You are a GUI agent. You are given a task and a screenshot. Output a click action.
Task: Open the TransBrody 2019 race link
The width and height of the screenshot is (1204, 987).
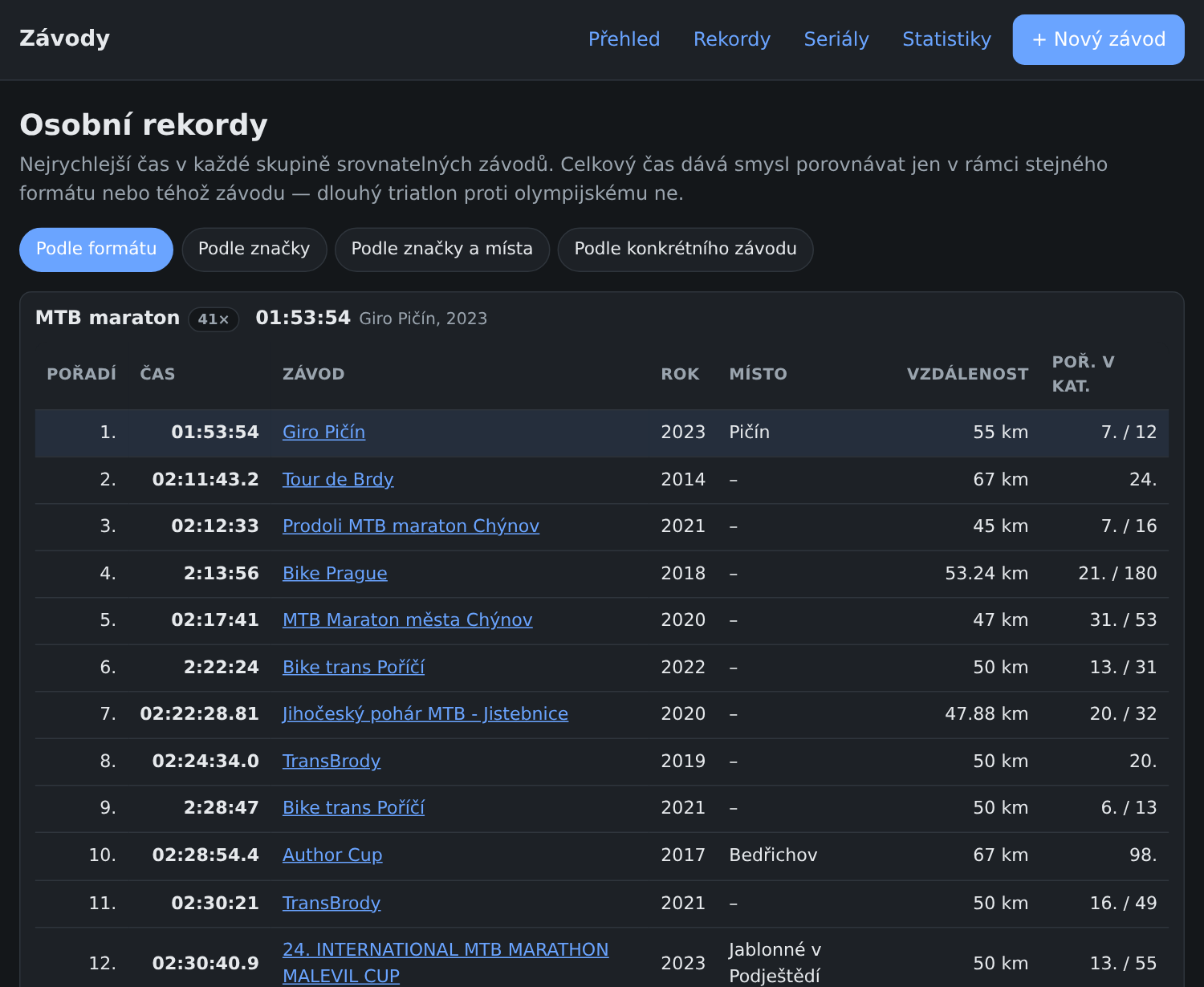click(x=332, y=762)
